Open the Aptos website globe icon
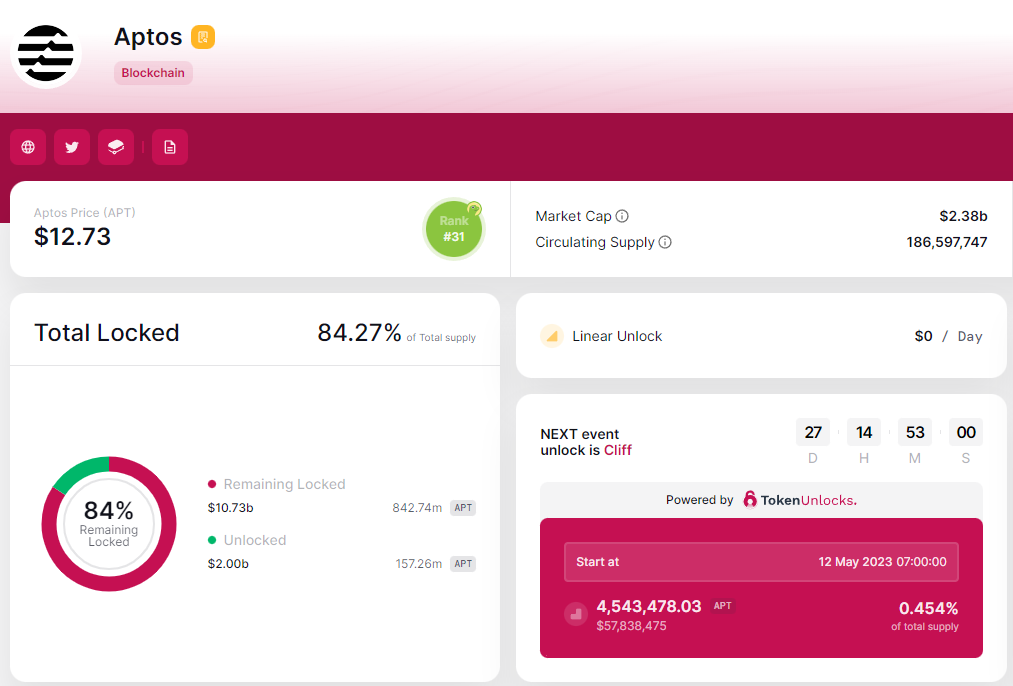This screenshot has width=1013, height=686. (28, 147)
